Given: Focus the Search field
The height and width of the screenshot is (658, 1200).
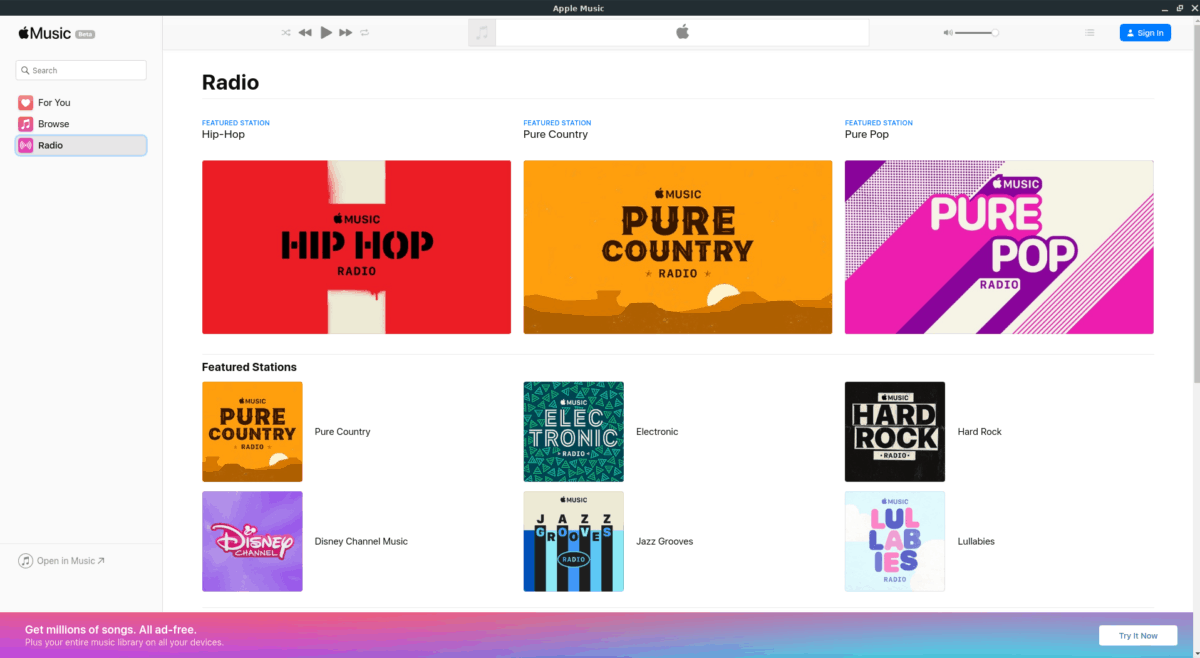Looking at the screenshot, I should coord(81,70).
